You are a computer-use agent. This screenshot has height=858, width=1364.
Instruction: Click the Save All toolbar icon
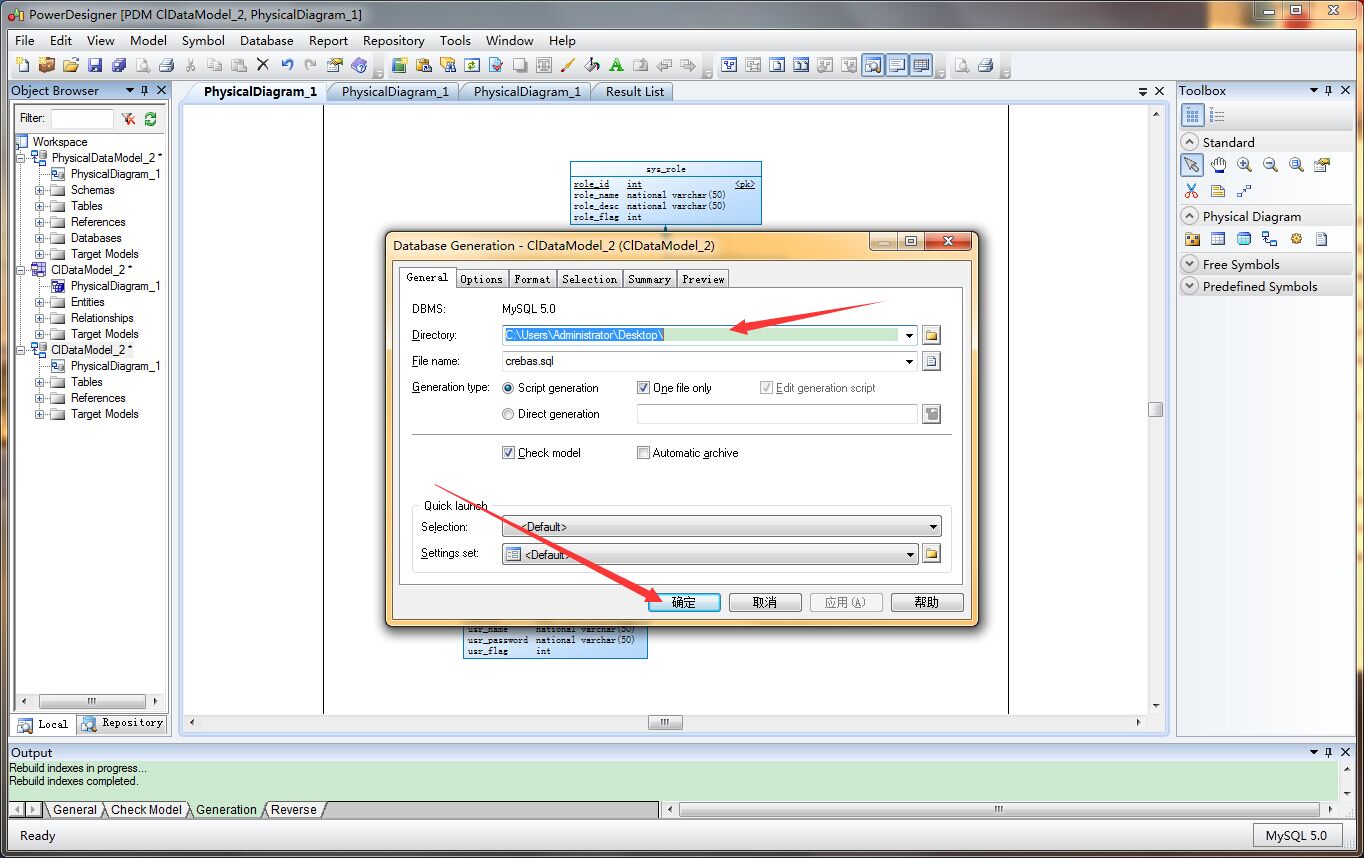(x=119, y=65)
